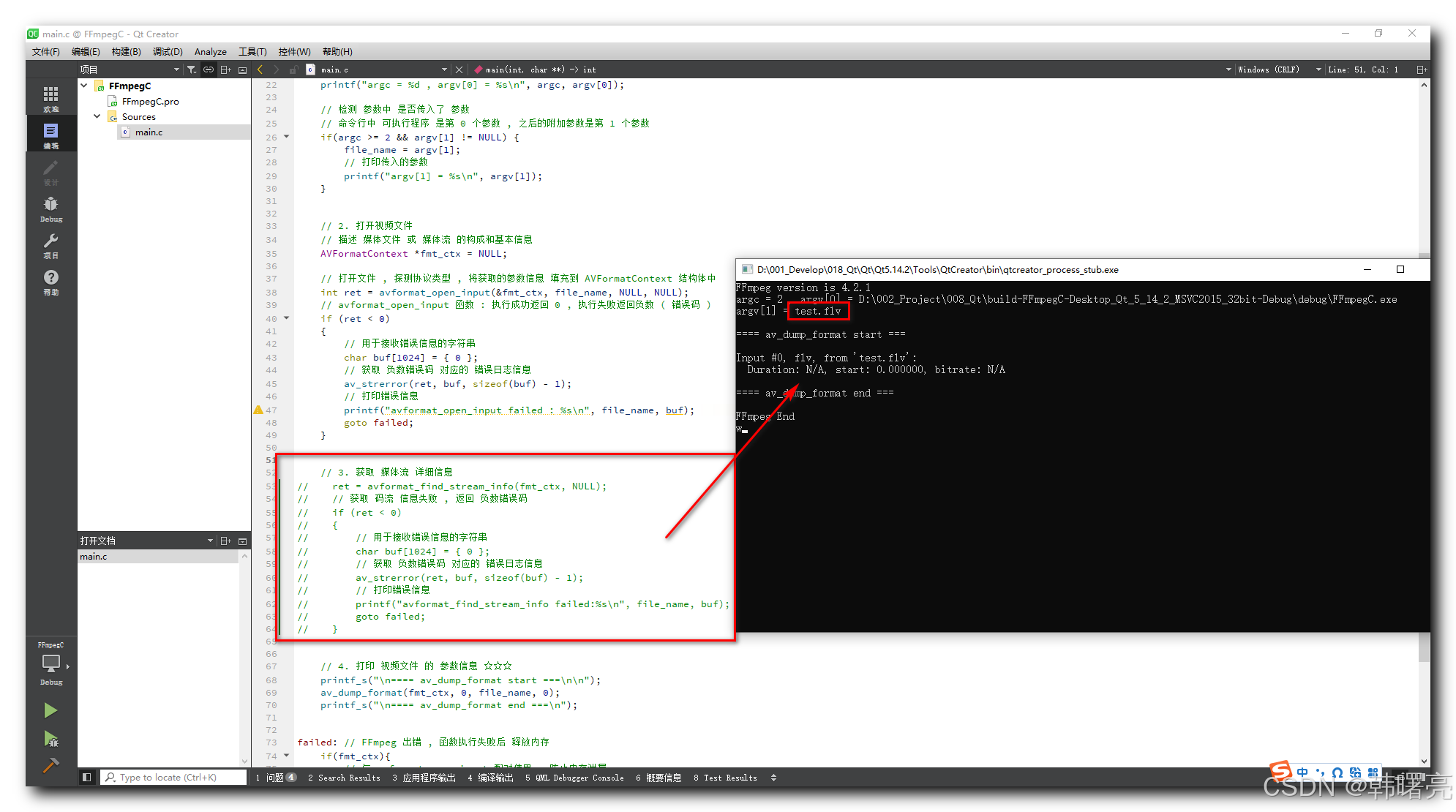The width and height of the screenshot is (1456, 812).
Task: Build the project with hammer icon
Action: (50, 765)
